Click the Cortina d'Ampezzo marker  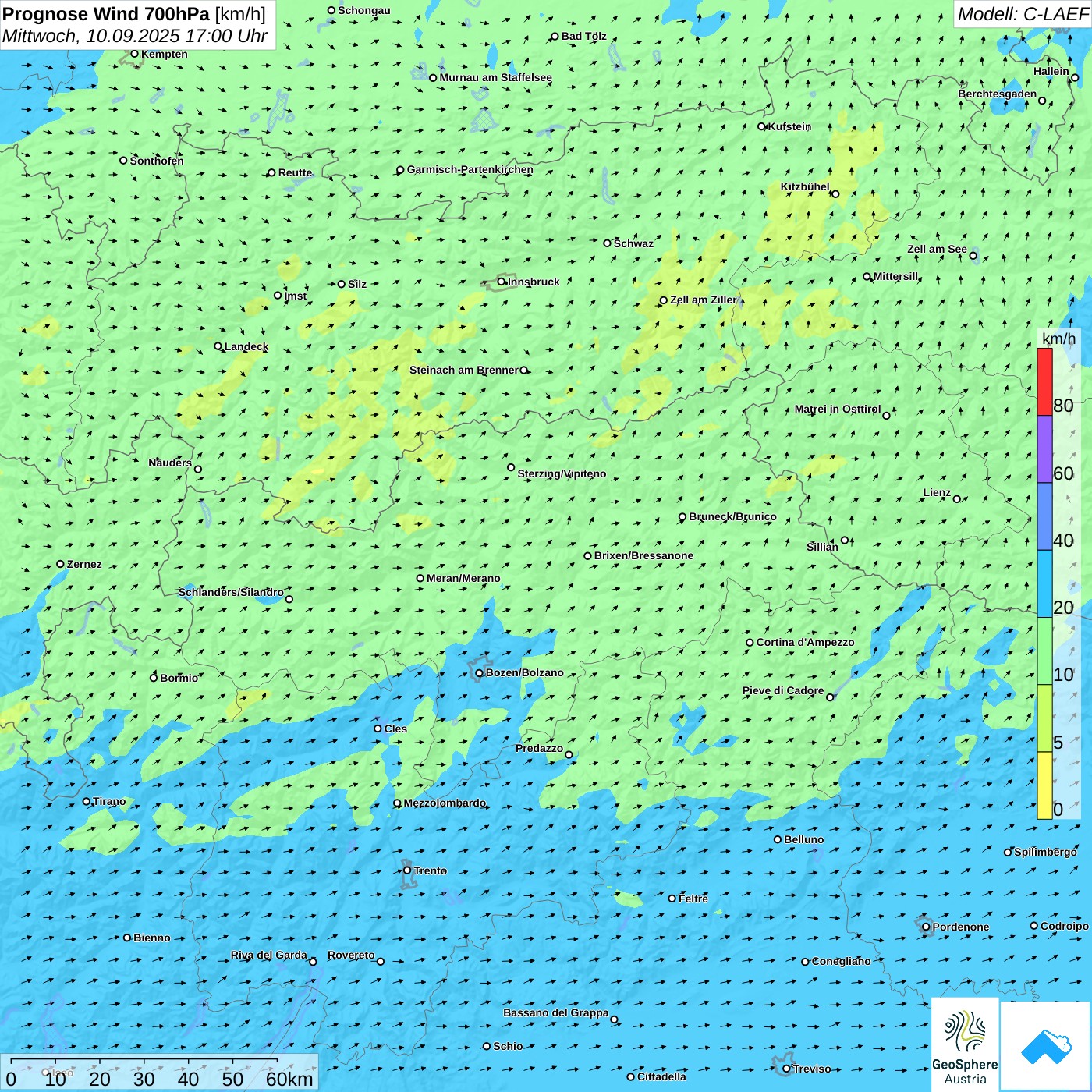click(750, 643)
